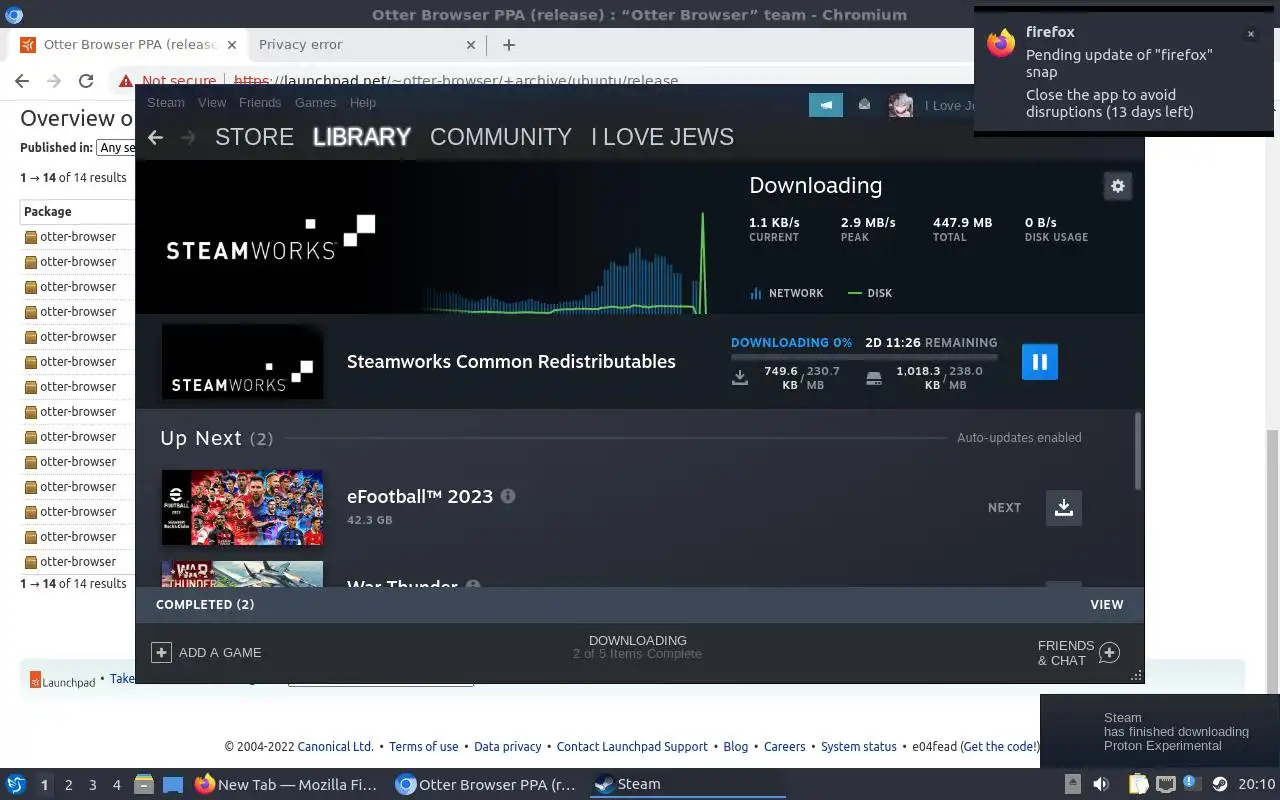Open a new Chromium tab with plus
This screenshot has width=1280, height=800.
509,45
